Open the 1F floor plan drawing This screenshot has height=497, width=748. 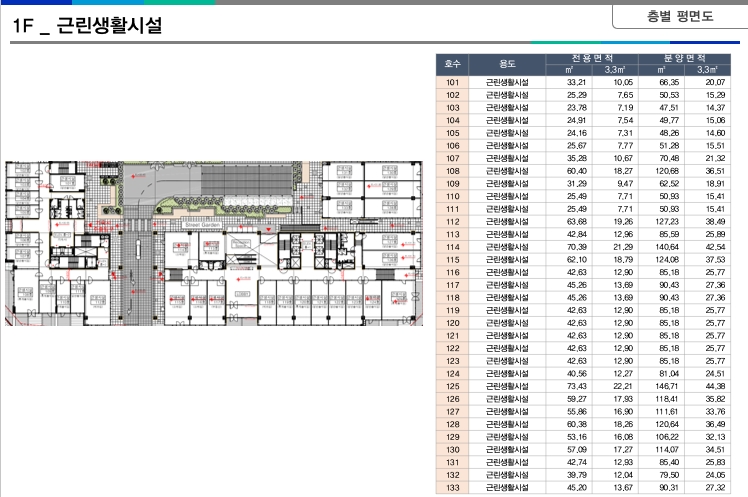click(x=214, y=243)
